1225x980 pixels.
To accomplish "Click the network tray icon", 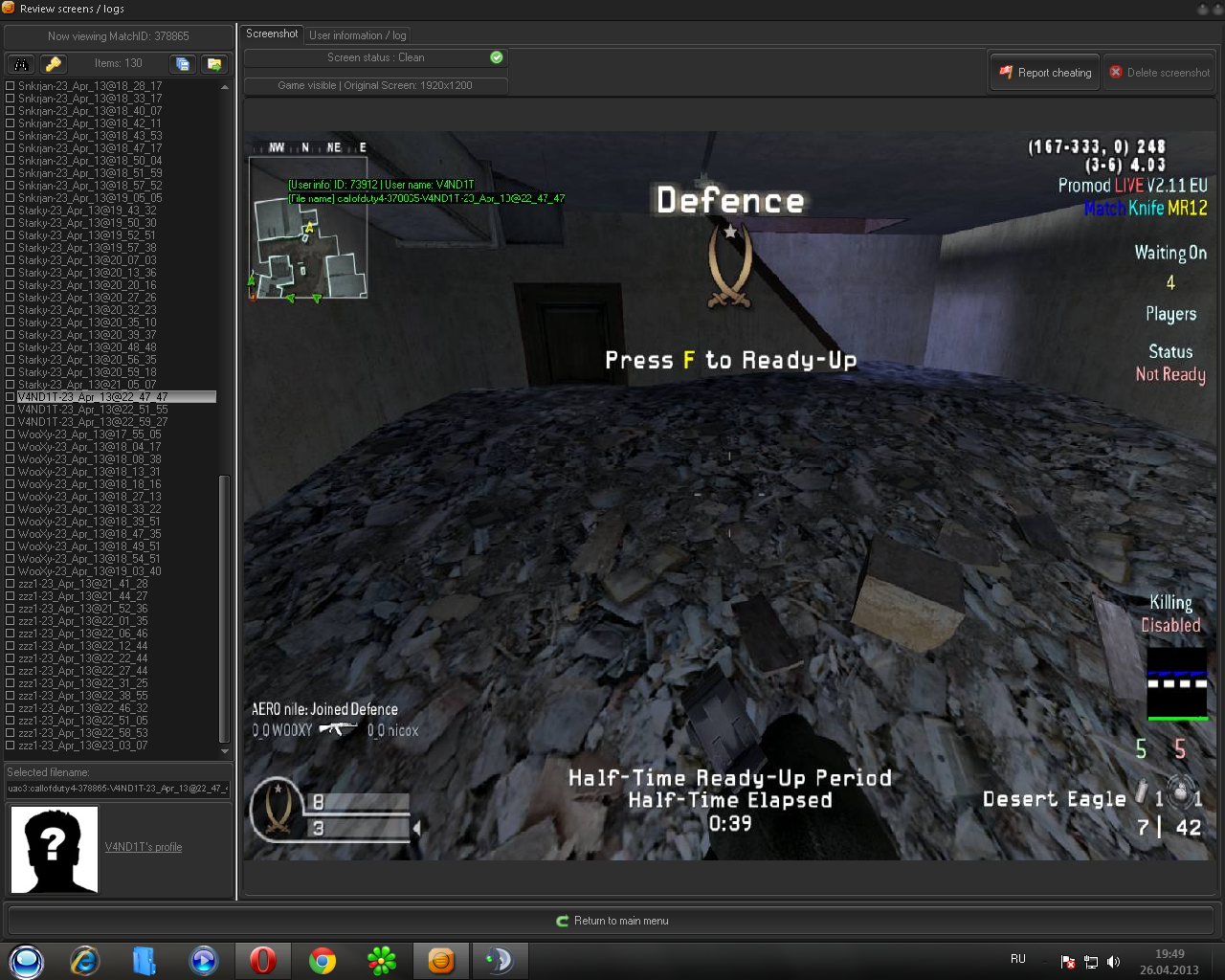I will (x=1091, y=962).
